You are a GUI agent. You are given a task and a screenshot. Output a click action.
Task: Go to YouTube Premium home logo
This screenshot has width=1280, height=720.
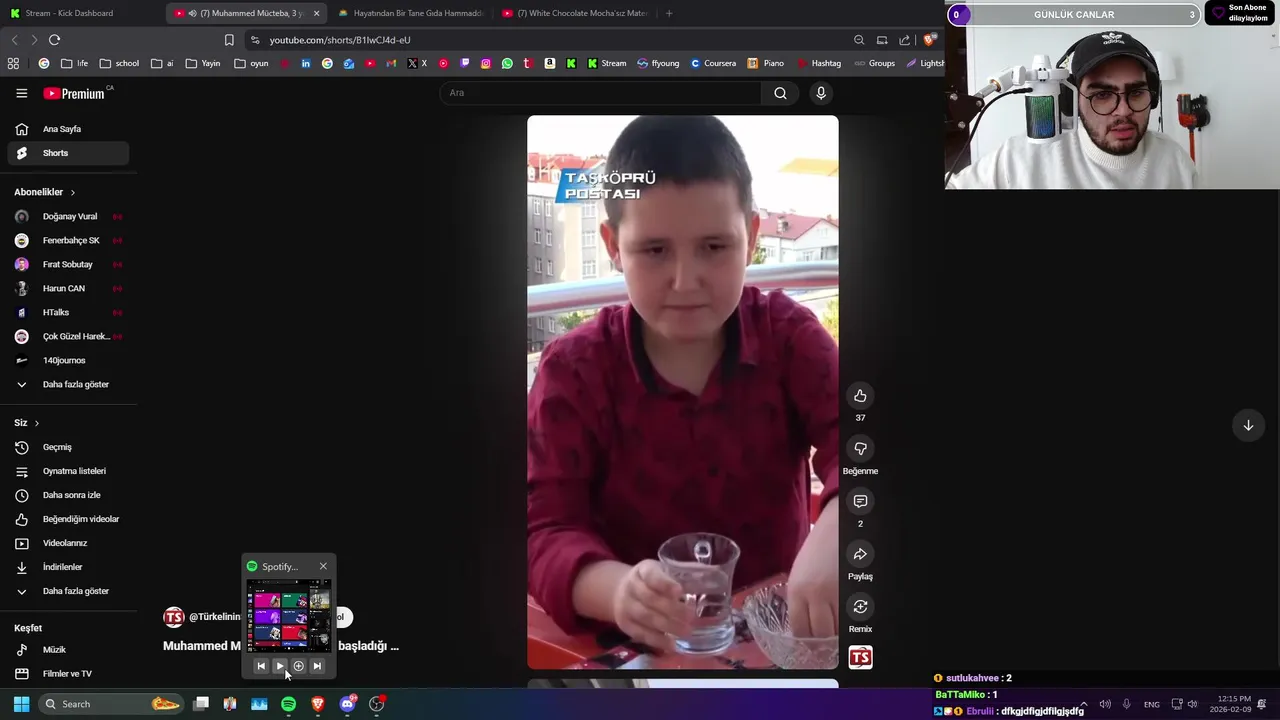click(x=74, y=93)
